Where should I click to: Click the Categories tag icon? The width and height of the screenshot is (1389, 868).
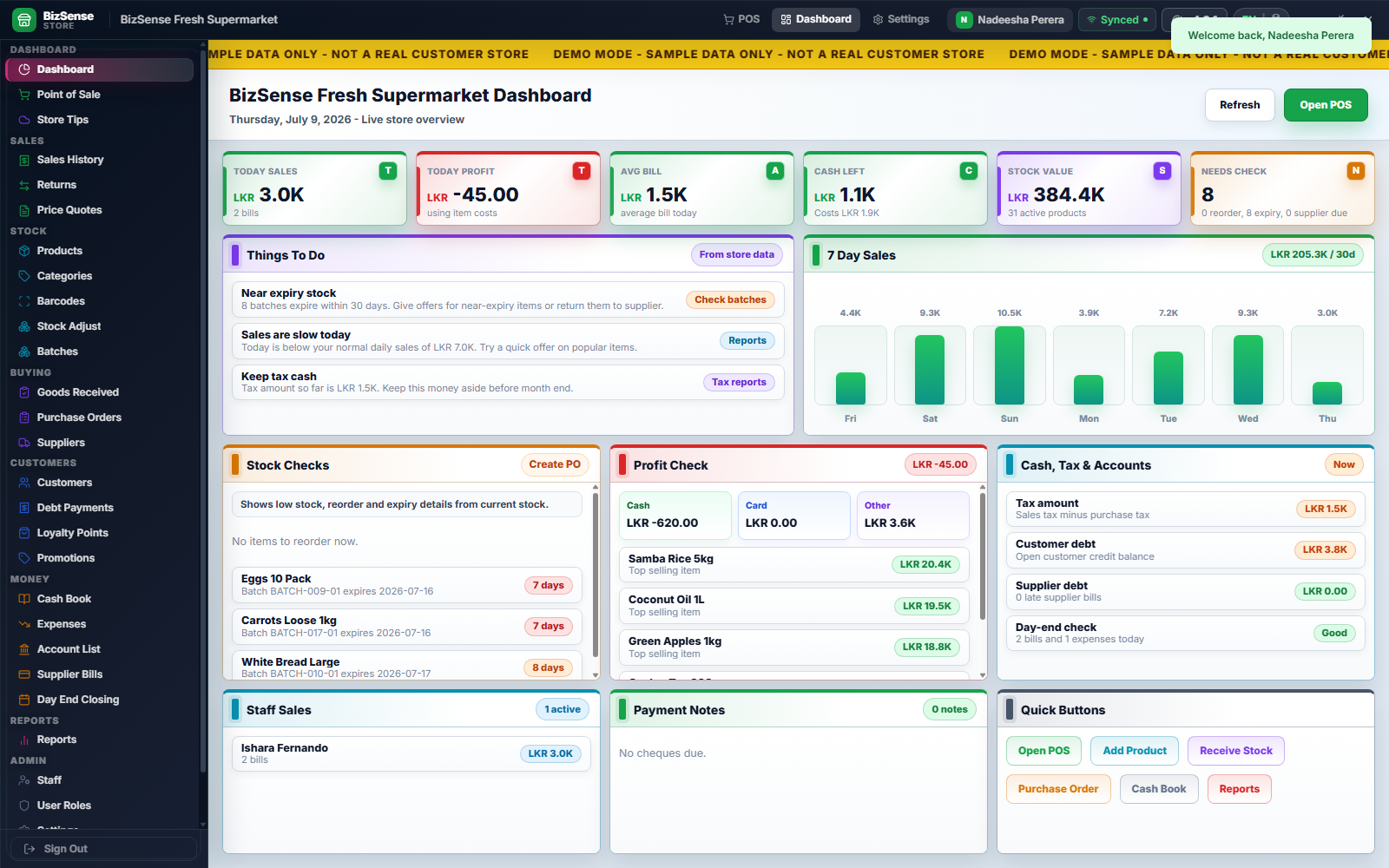coord(24,276)
